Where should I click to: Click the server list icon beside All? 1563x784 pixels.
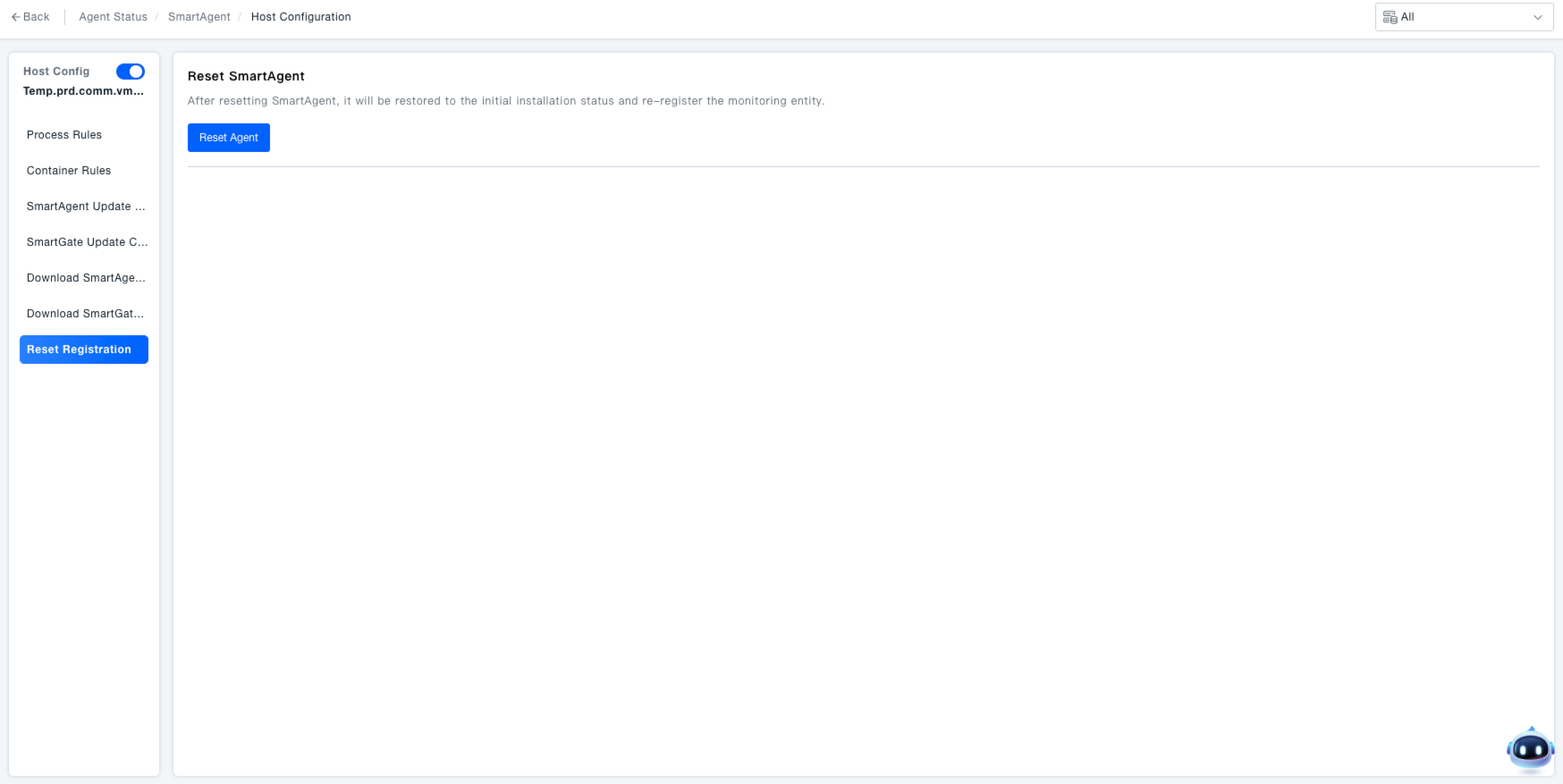(x=1390, y=17)
